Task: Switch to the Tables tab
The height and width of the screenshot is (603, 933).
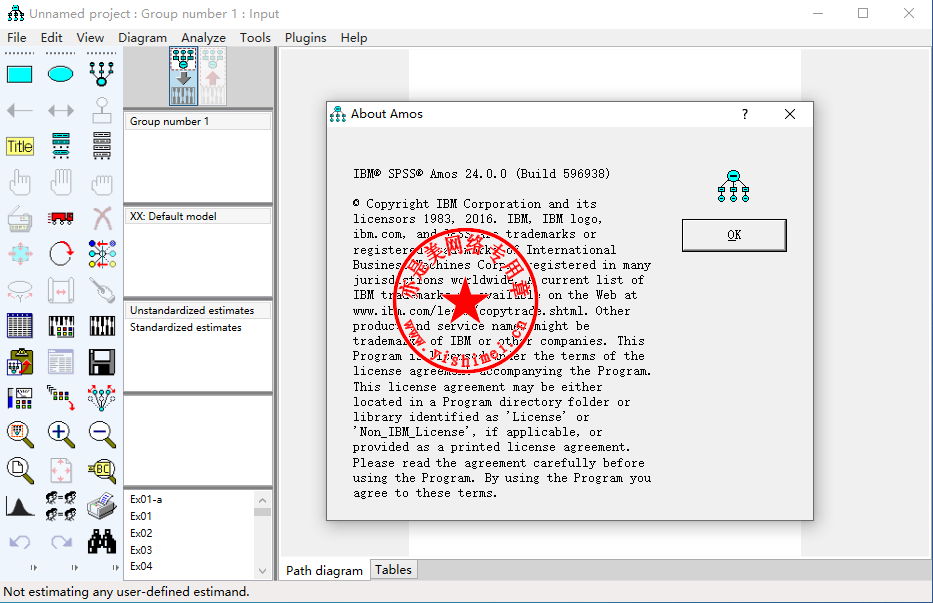Action: [393, 570]
